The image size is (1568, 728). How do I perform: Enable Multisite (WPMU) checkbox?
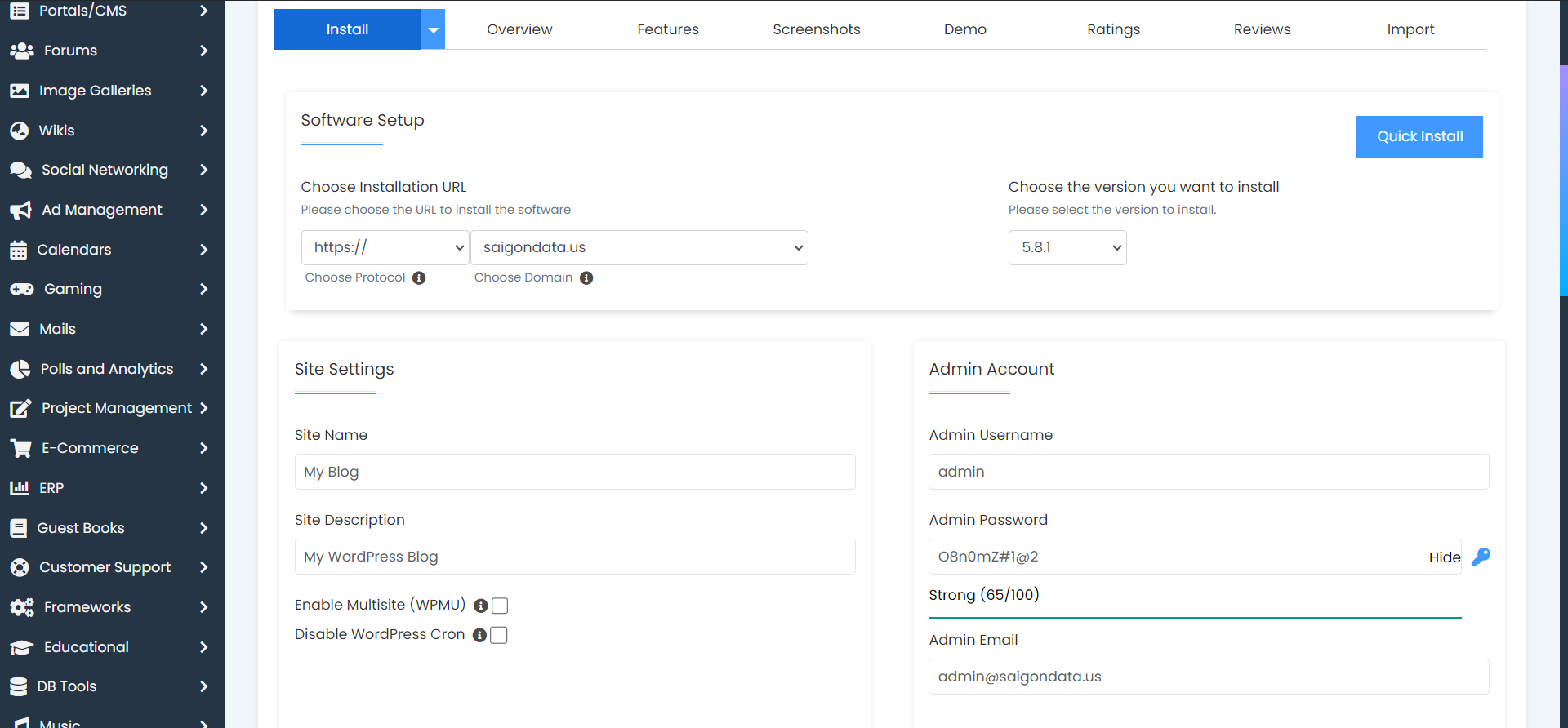(500, 606)
